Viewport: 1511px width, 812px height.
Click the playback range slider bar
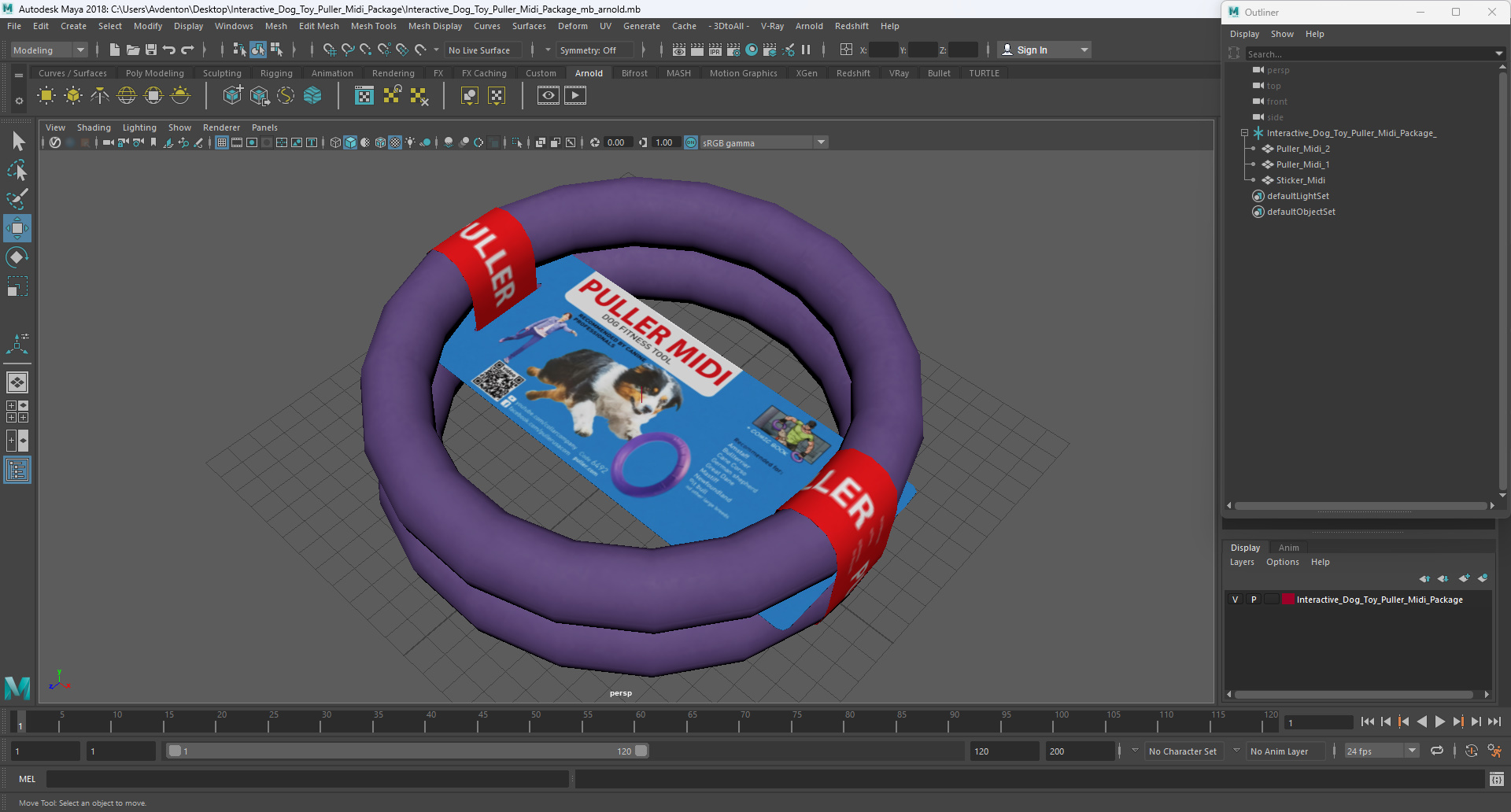[408, 751]
